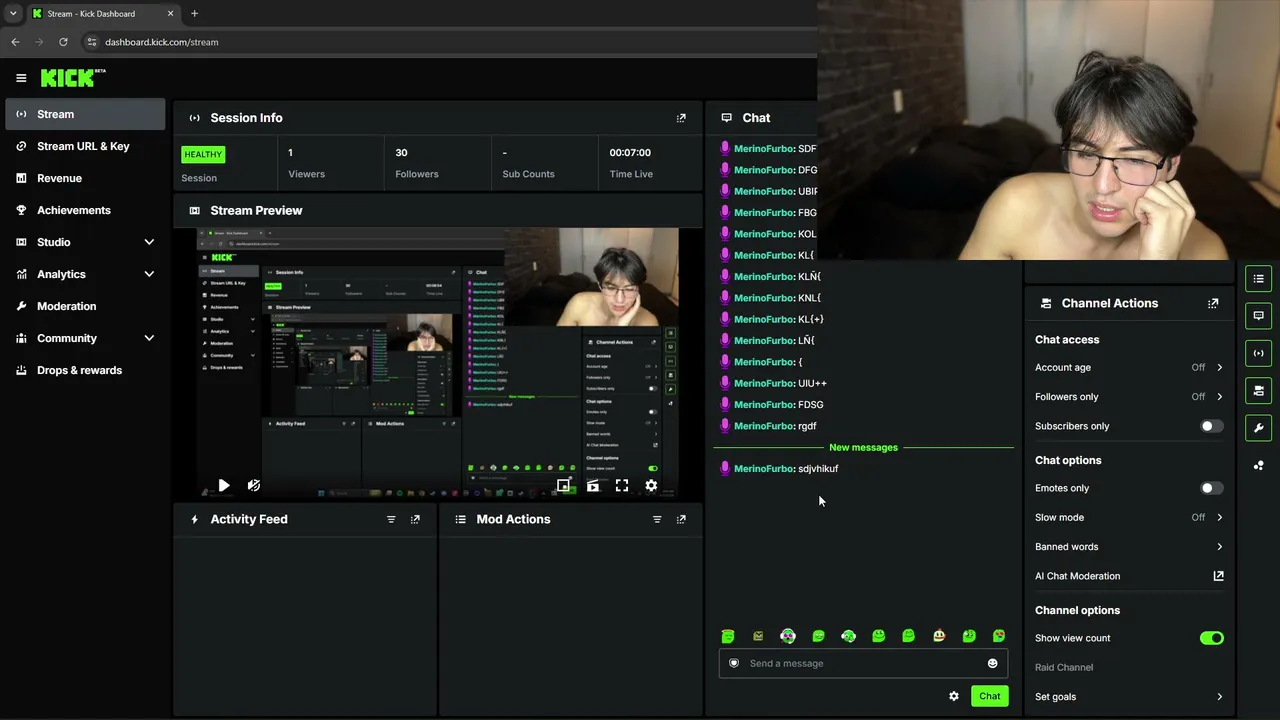The image size is (1280, 720).
Task: Open the stream preview settings gear
Action: point(651,486)
